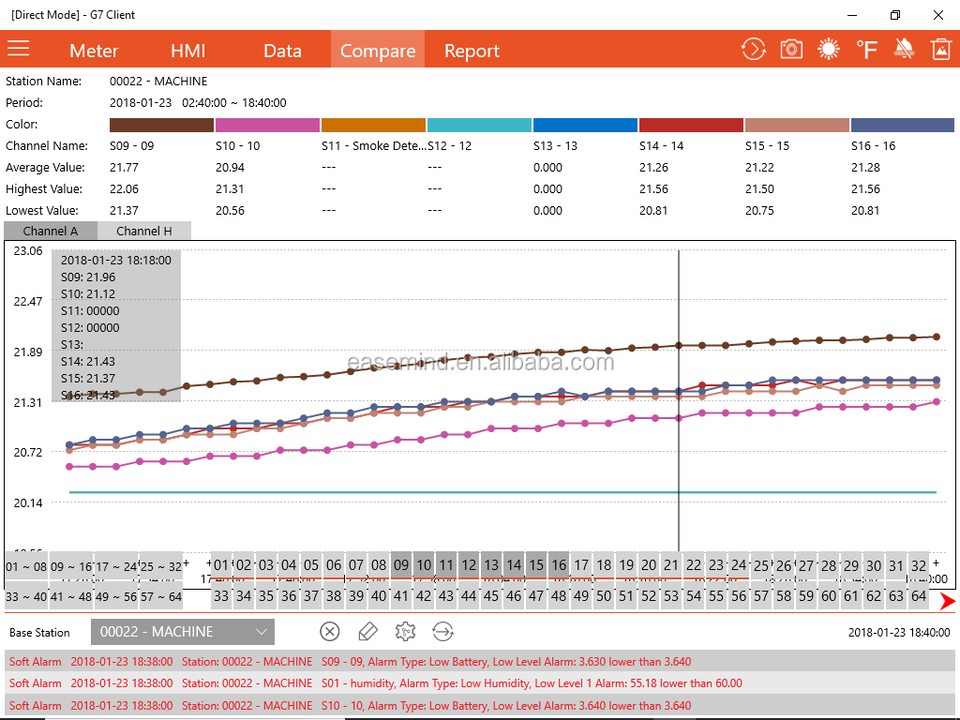The width and height of the screenshot is (960, 720).
Task: Click the eraser icon in bottom toolbar
Action: (x=367, y=632)
